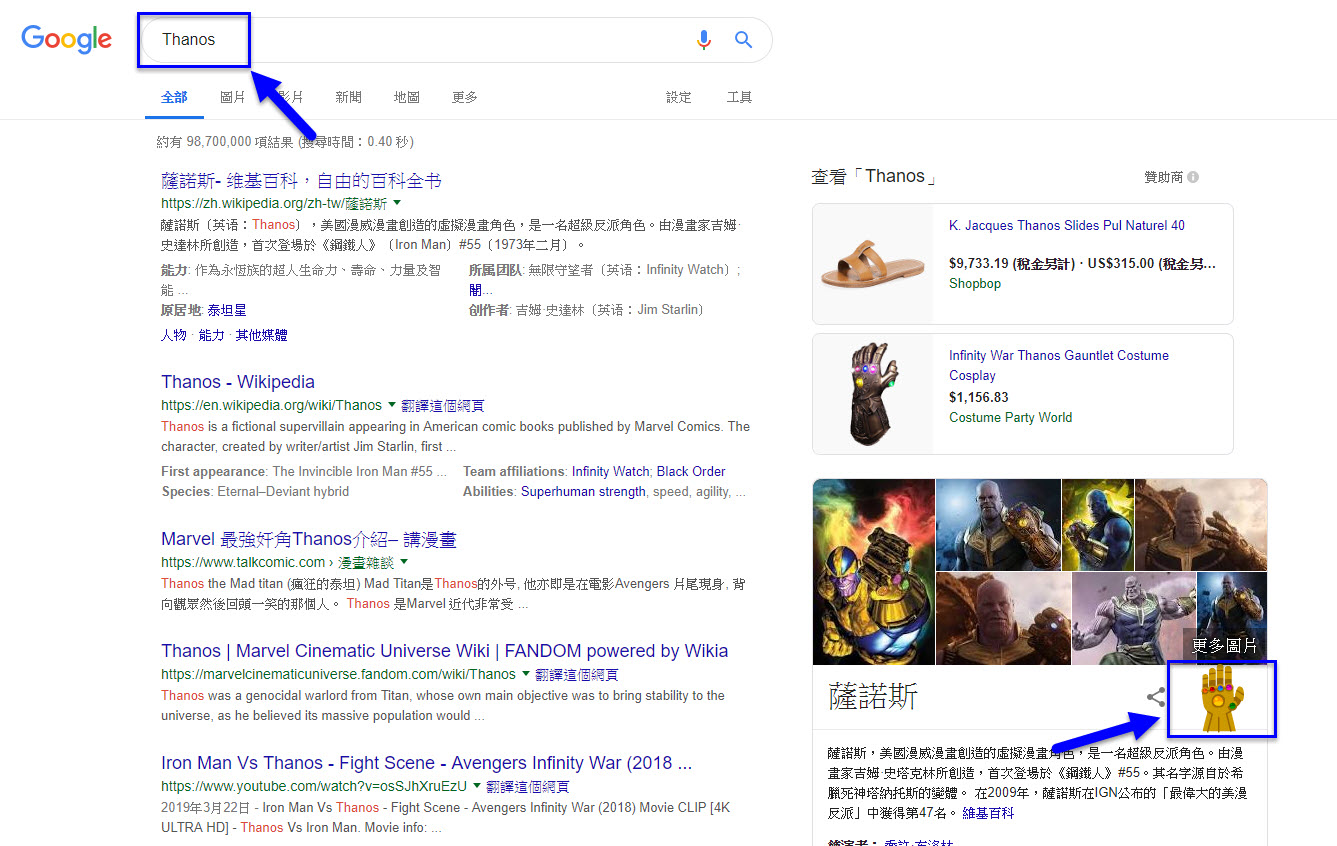Click the 查看「Thanos」 heading
This screenshot has height=846, width=1337.
[875, 177]
